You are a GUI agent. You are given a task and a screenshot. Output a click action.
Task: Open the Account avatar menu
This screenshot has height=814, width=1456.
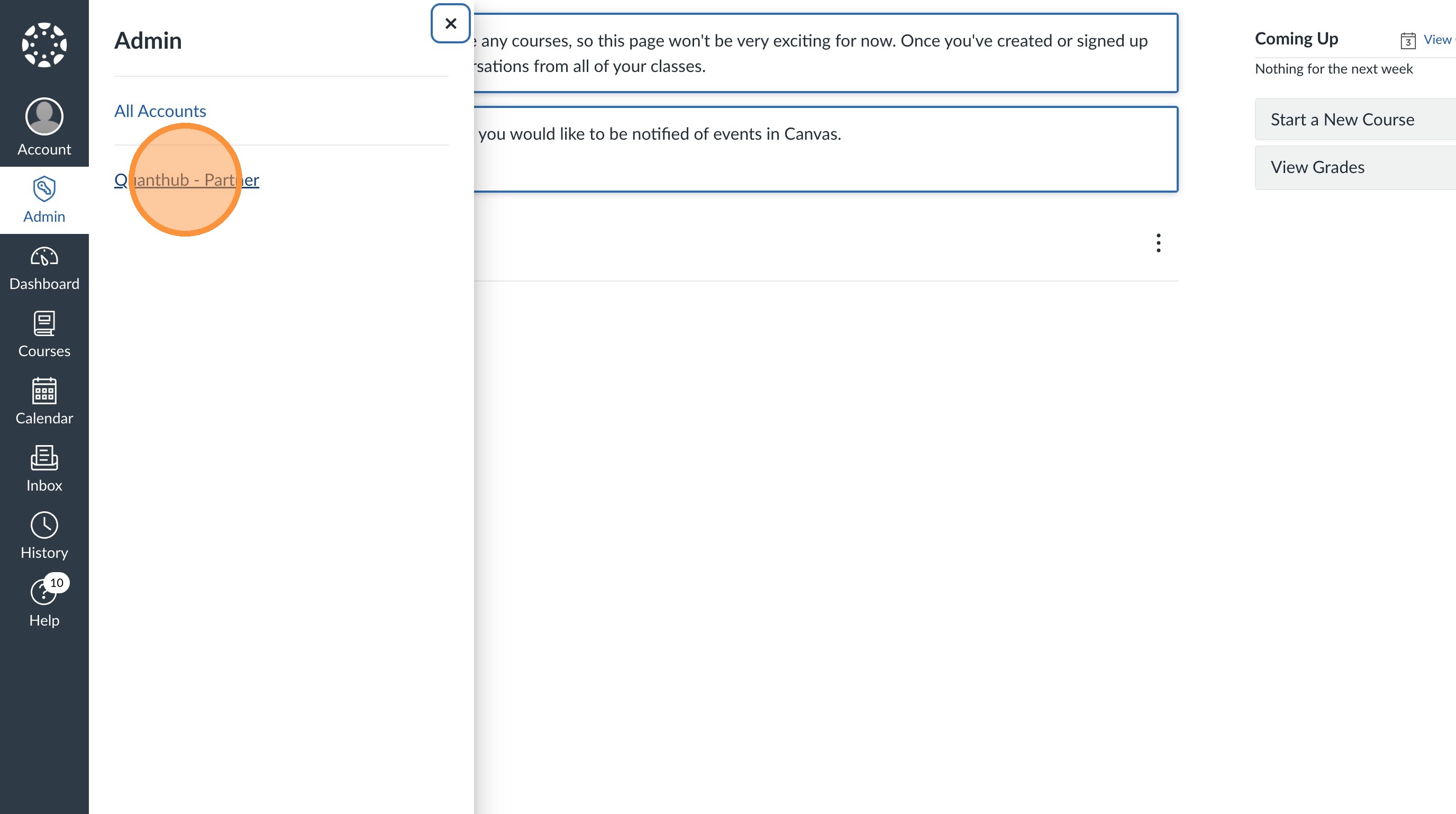coord(44,116)
